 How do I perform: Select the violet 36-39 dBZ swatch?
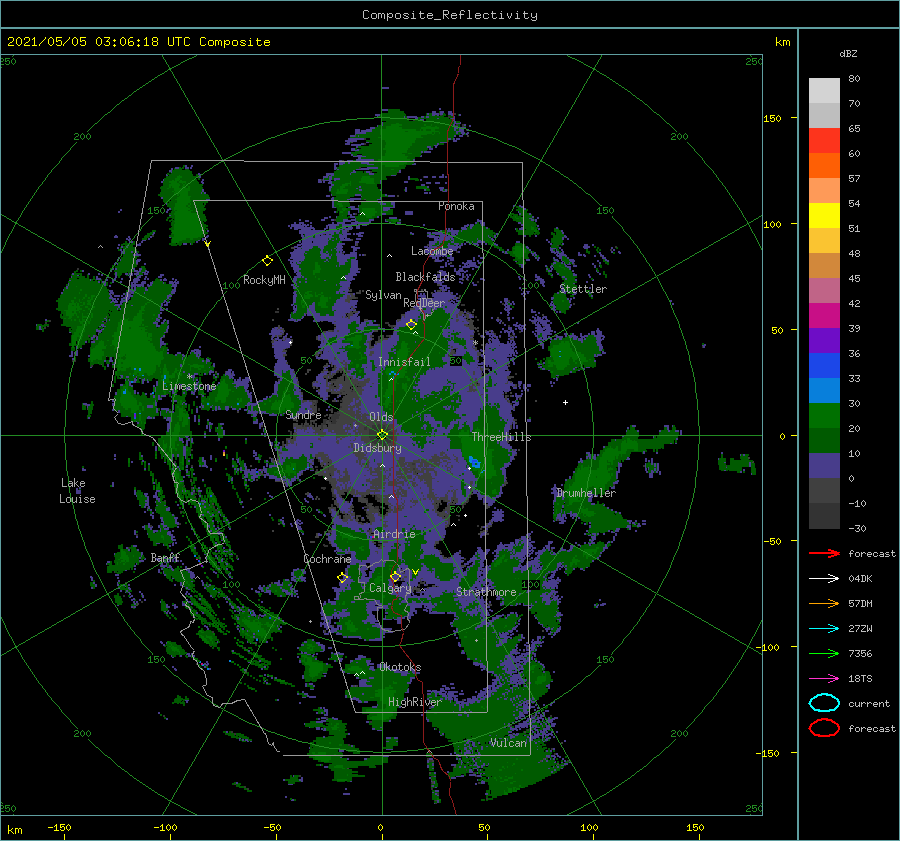point(824,341)
